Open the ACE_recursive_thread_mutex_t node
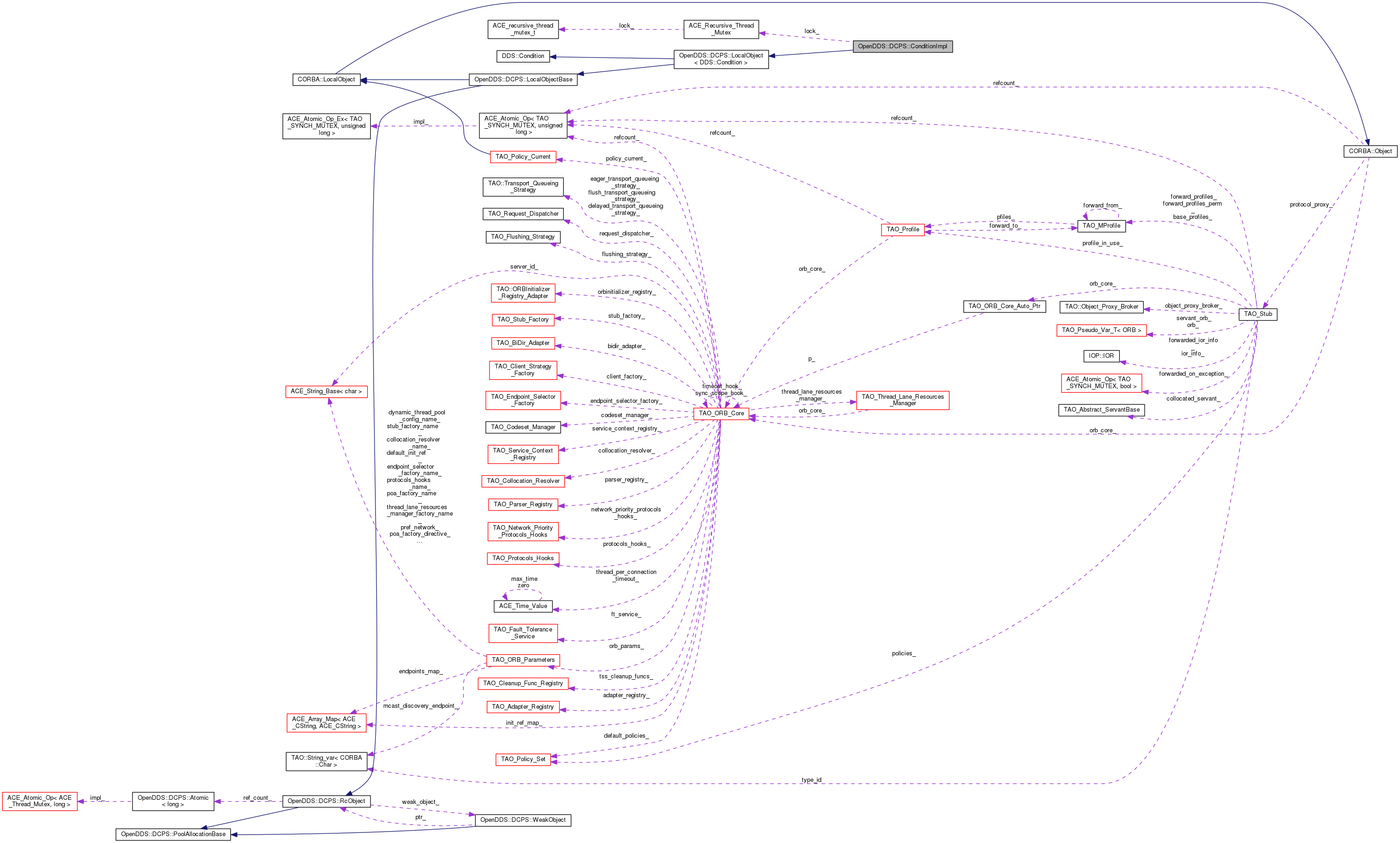 tap(523, 29)
